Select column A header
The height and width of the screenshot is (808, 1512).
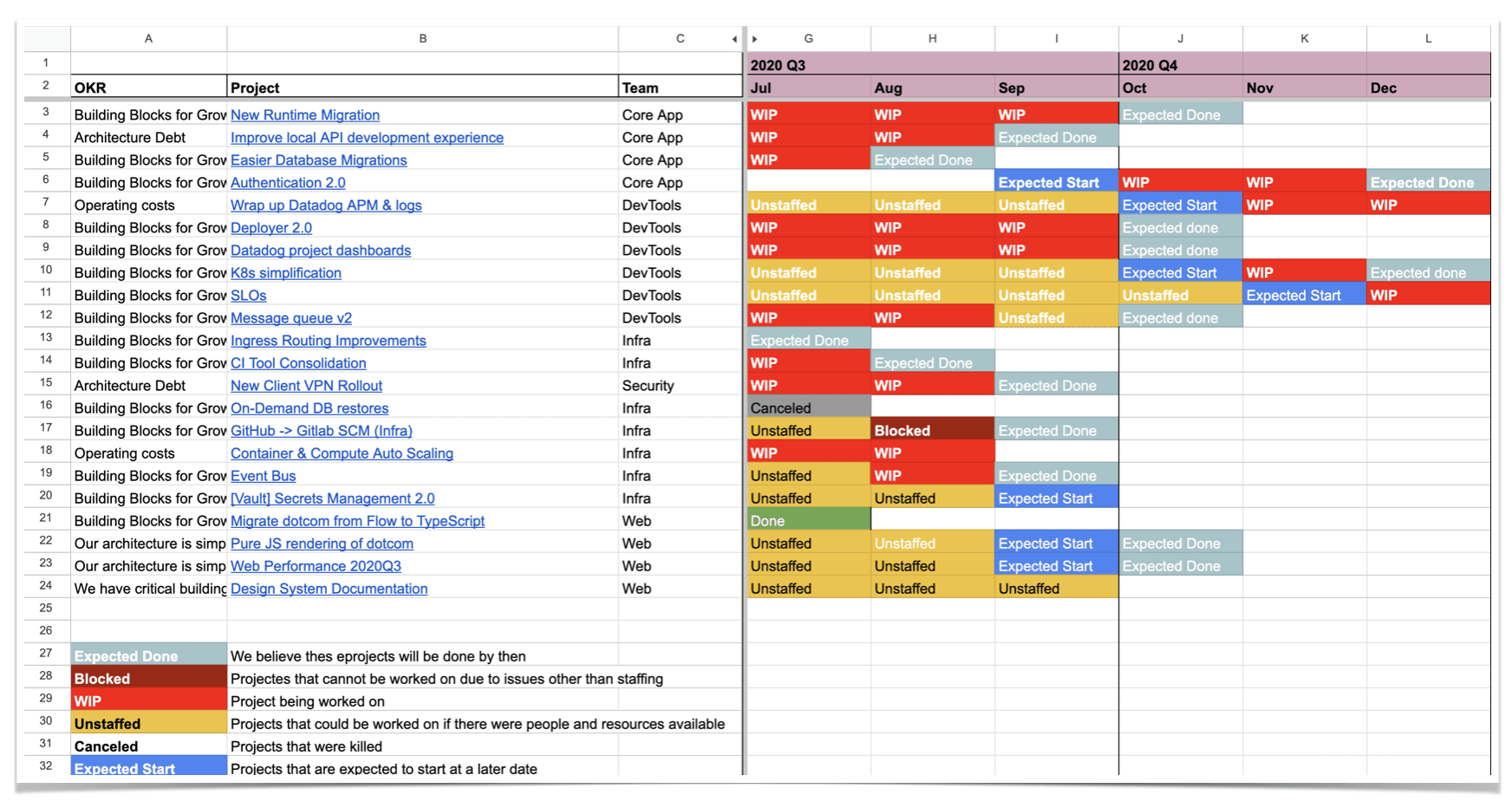(x=148, y=39)
